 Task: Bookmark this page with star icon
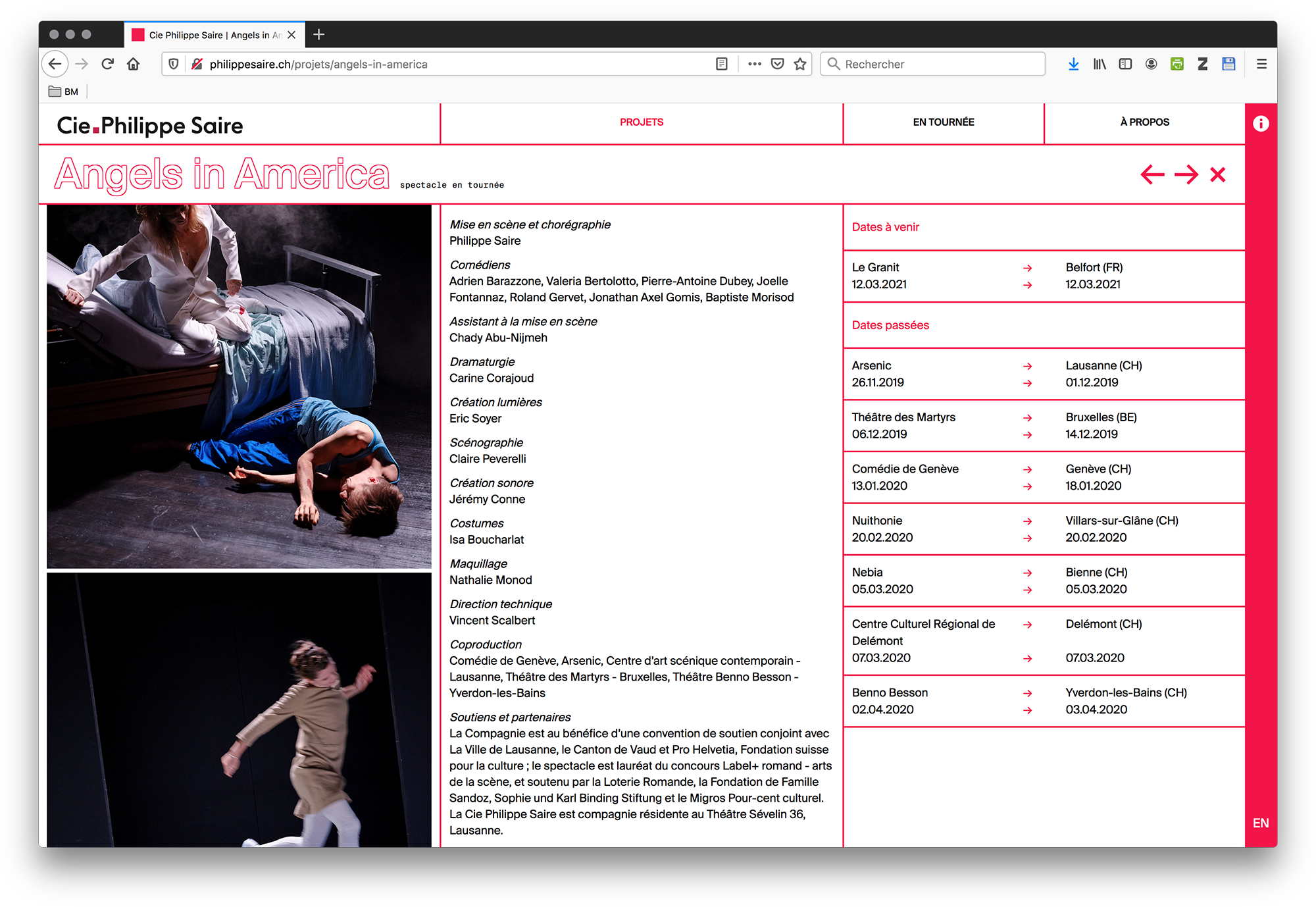(800, 64)
